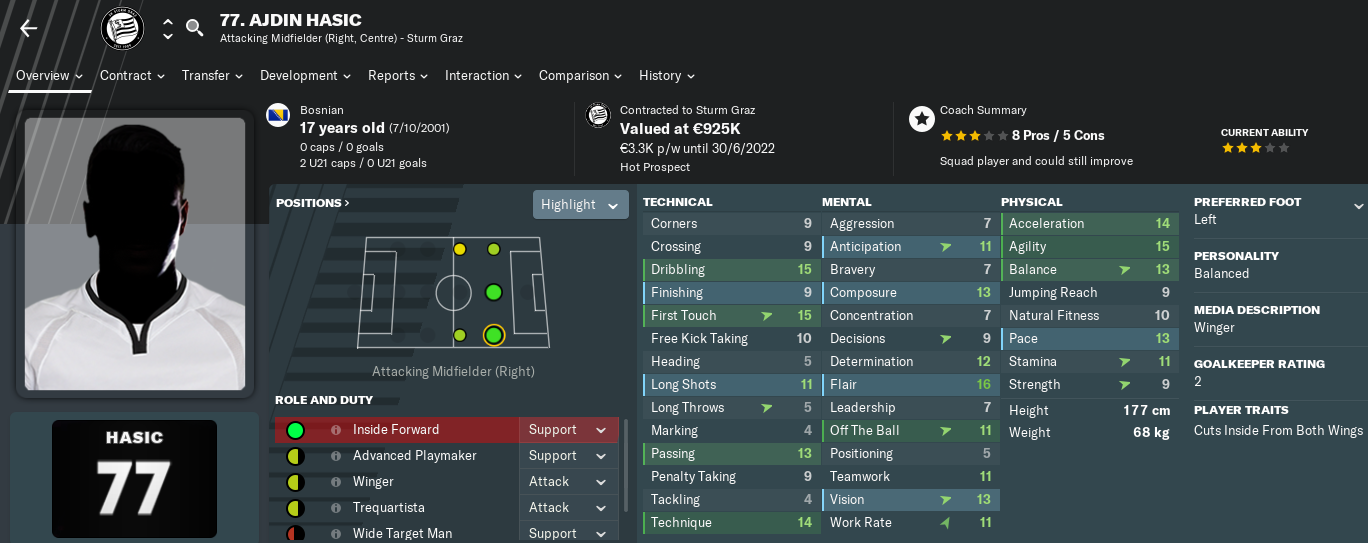Open the Highlight dropdown
This screenshot has height=543, width=1368.
click(x=581, y=204)
